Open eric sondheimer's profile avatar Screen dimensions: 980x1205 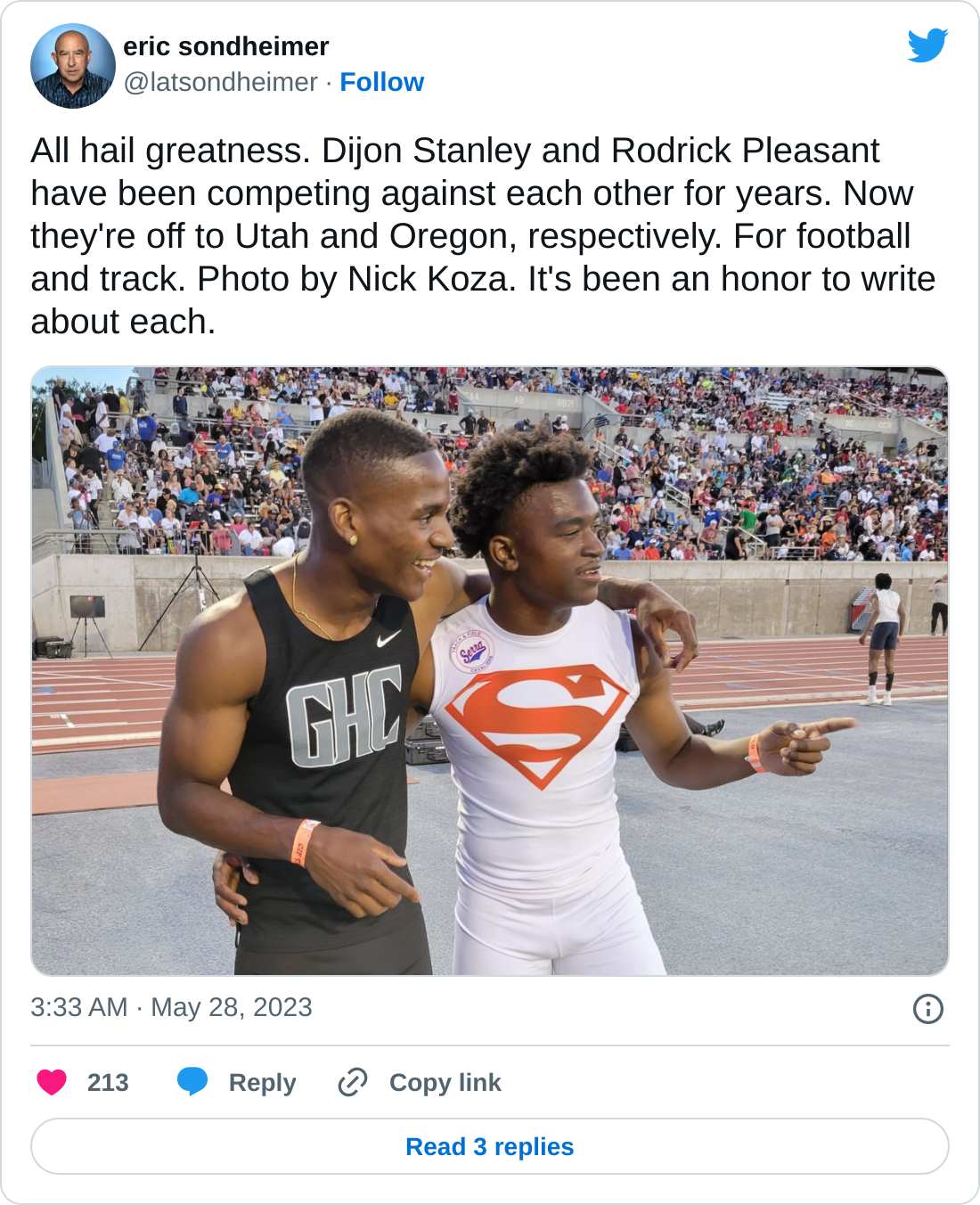coord(73,66)
